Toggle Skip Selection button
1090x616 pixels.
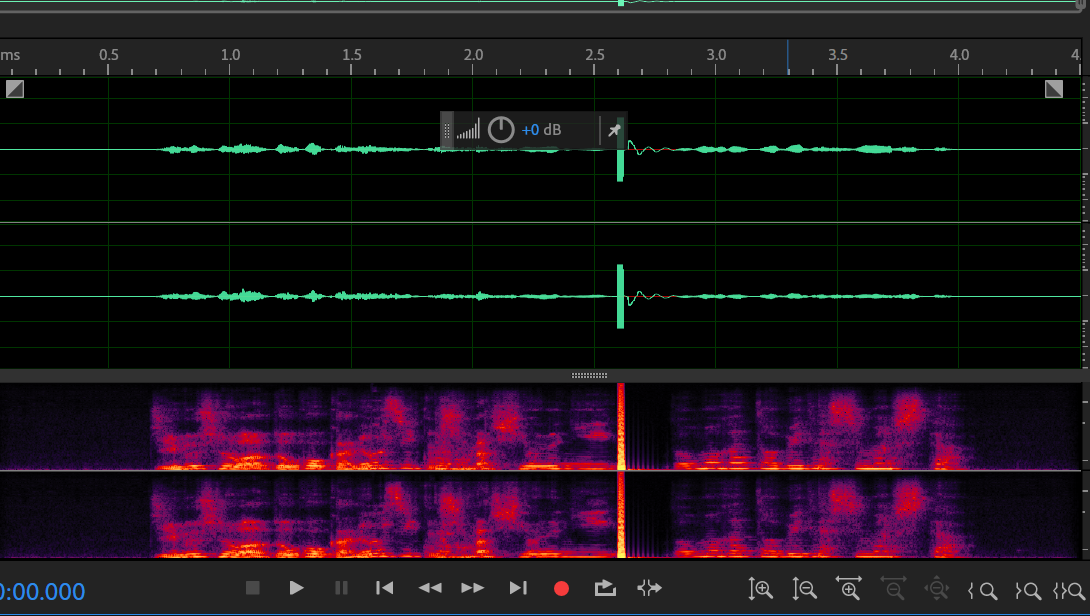(x=649, y=589)
